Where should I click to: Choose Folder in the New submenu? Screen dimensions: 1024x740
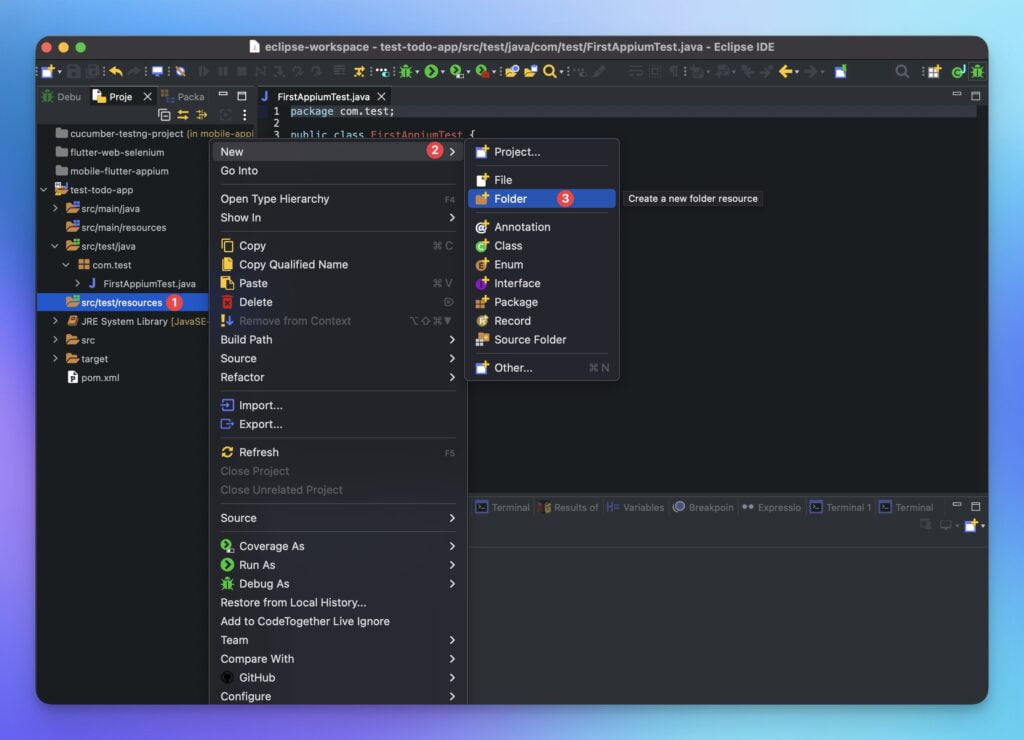tap(542, 199)
